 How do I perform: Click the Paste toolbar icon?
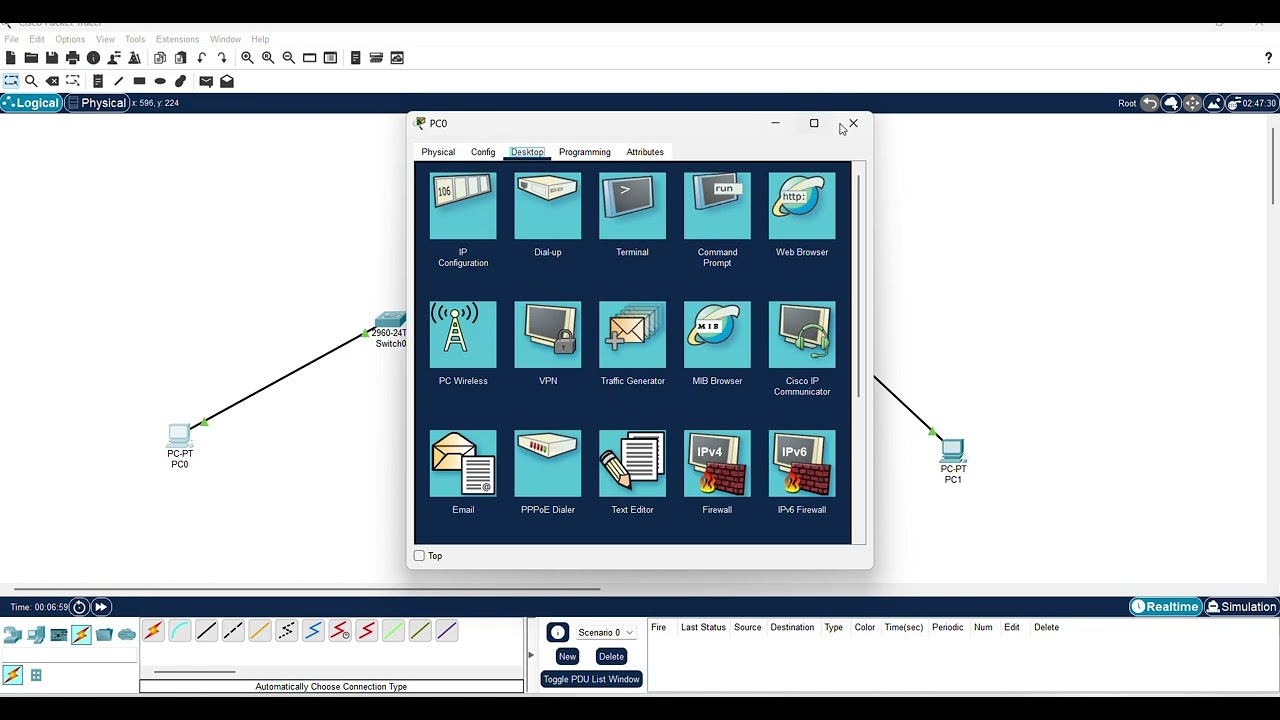point(181,58)
